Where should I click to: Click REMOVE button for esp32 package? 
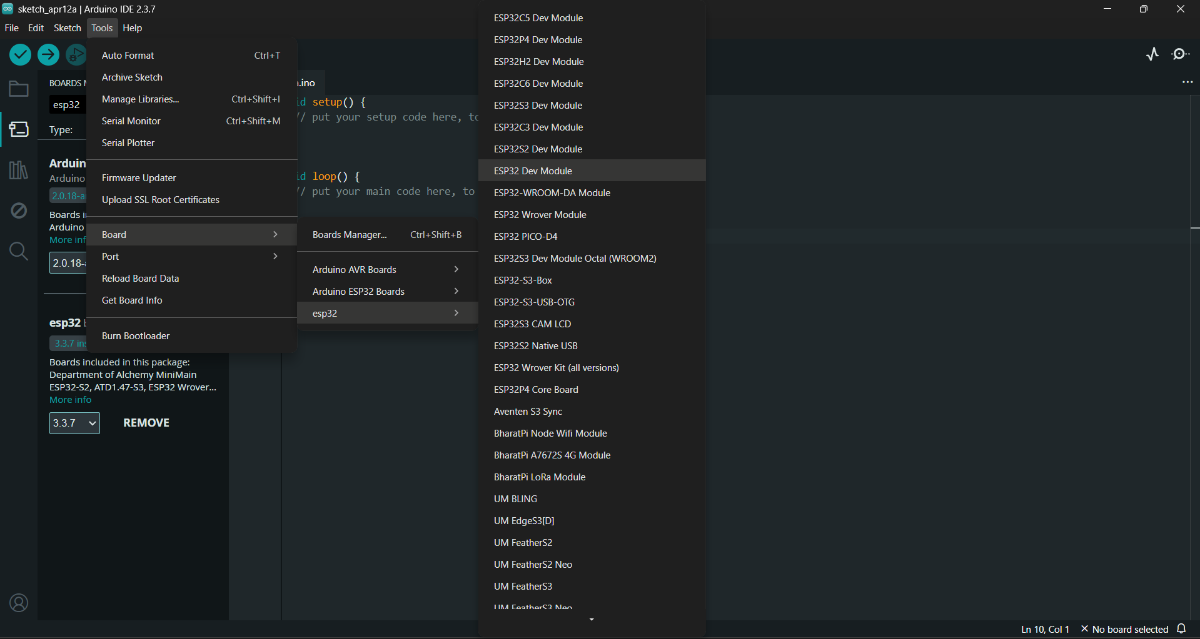(146, 423)
